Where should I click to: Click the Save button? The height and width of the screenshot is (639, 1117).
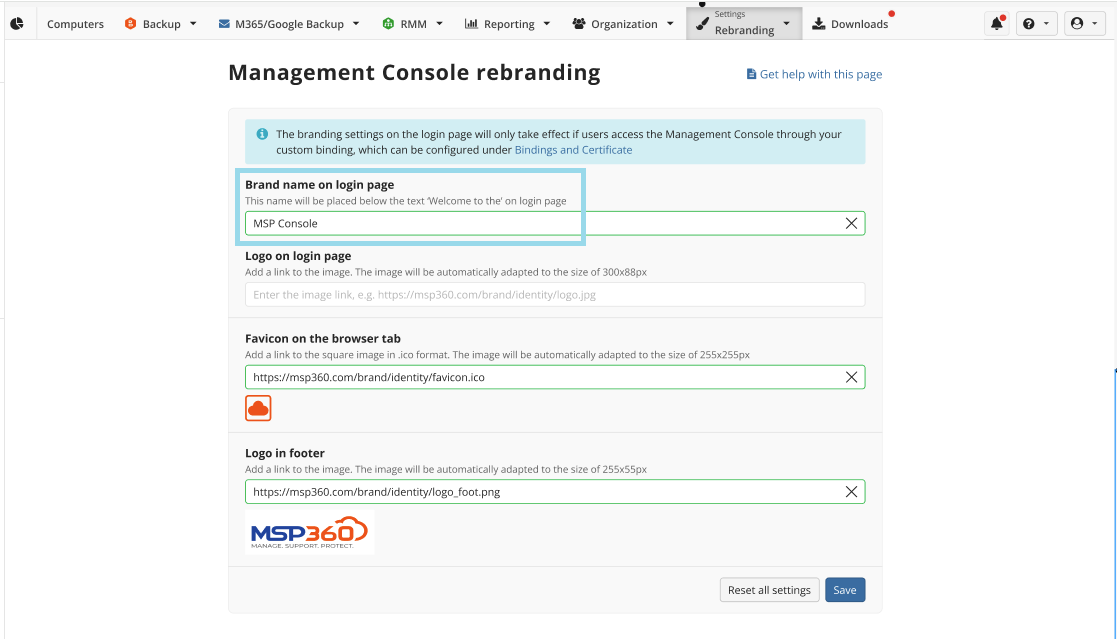tap(845, 590)
